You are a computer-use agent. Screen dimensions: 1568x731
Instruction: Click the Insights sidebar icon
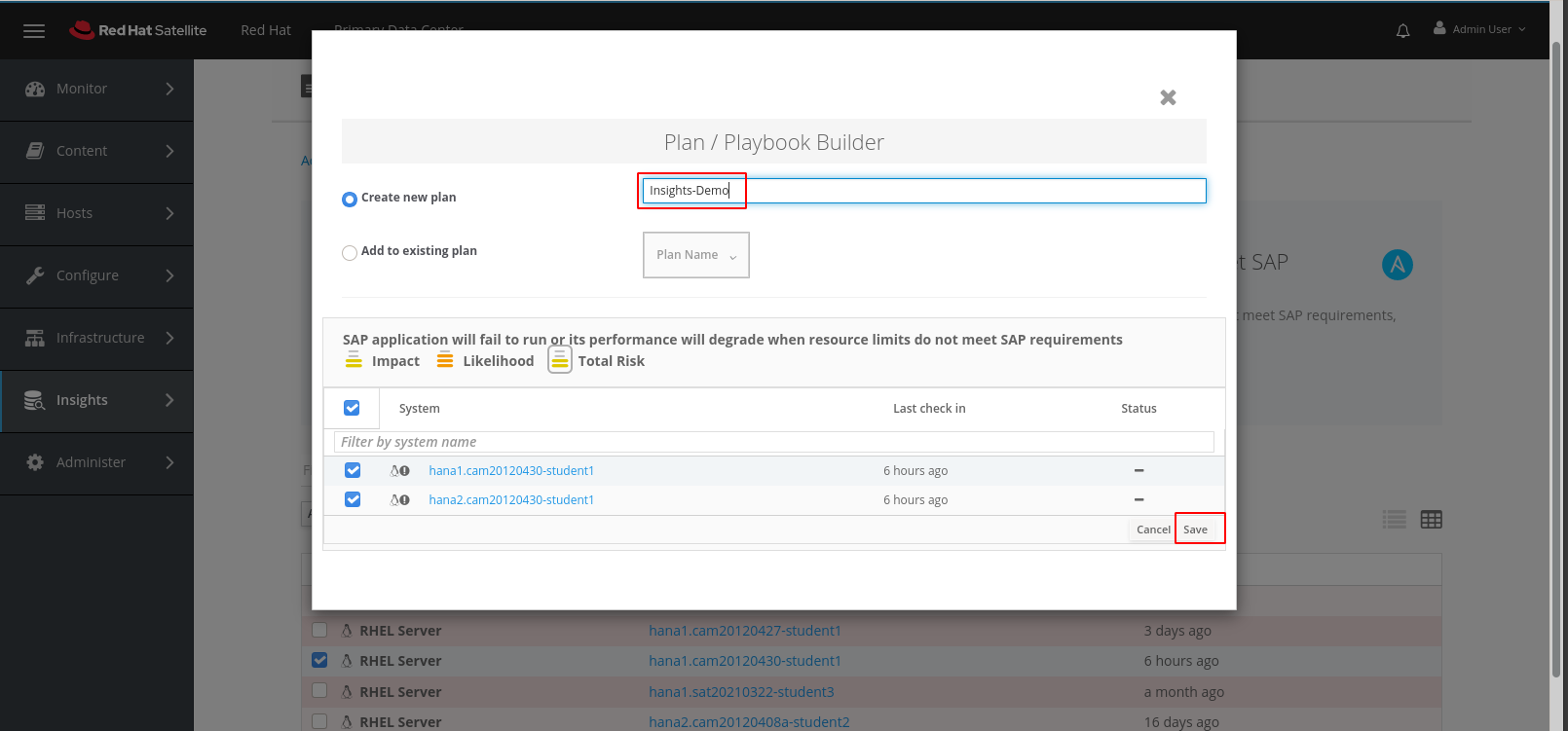click(35, 400)
